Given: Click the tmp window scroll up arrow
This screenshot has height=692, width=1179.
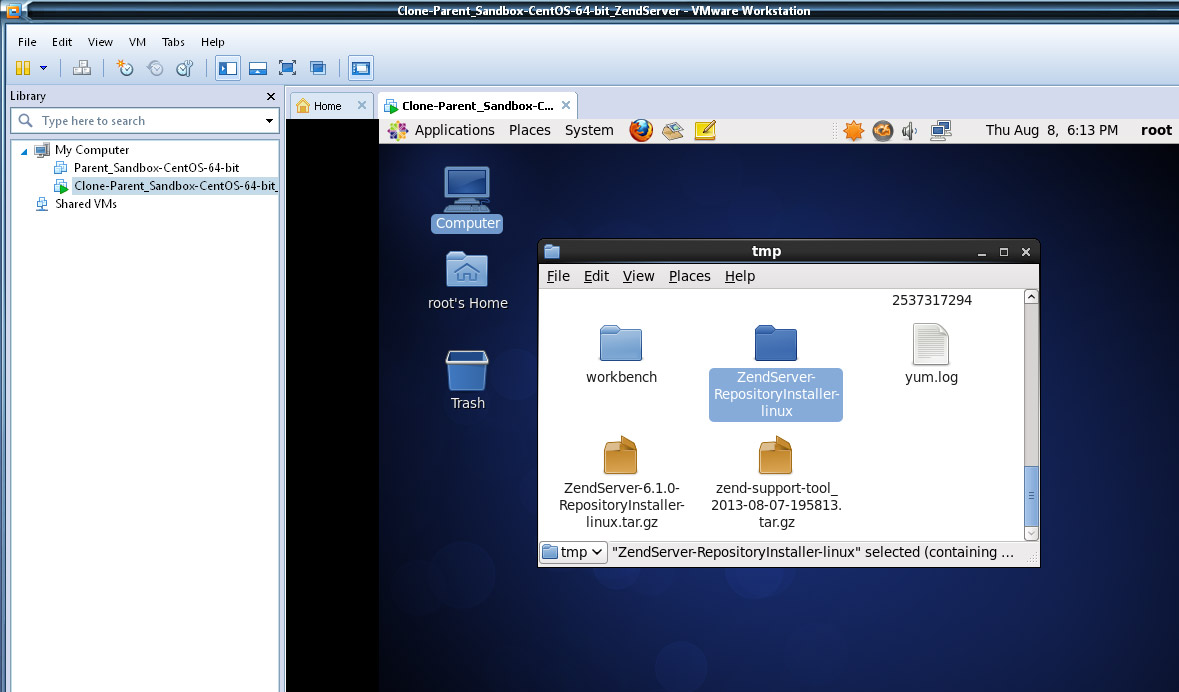Looking at the screenshot, I should click(x=1032, y=297).
